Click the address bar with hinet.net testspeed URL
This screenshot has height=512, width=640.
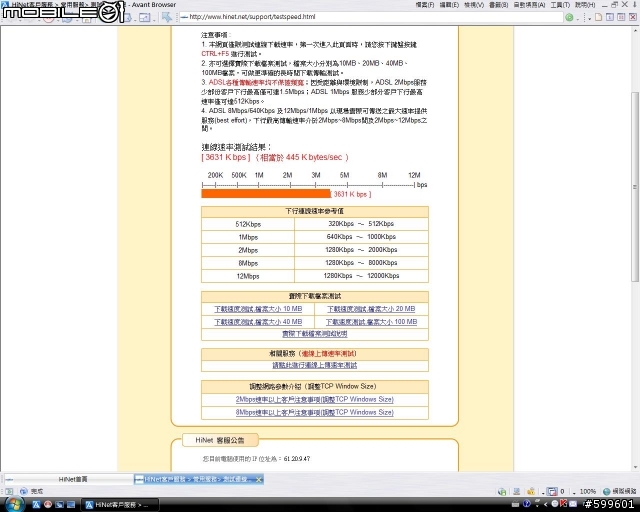pos(370,17)
